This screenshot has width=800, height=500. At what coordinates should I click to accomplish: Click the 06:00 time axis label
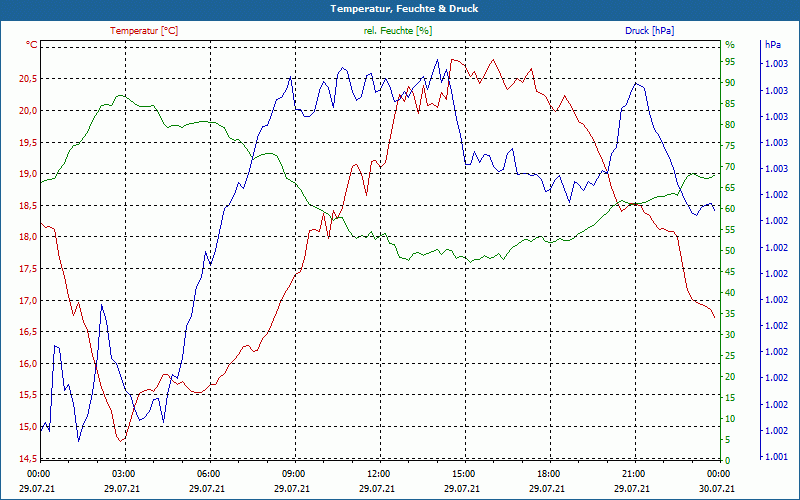click(x=208, y=474)
